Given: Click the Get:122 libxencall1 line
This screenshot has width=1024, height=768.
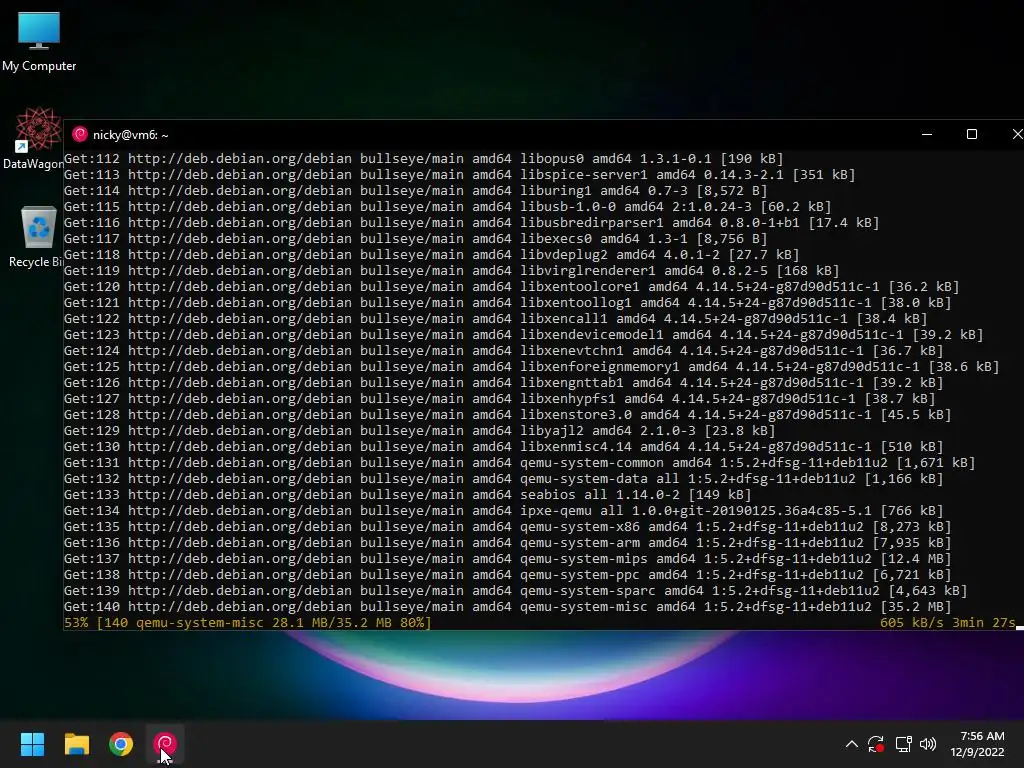Looking at the screenshot, I should click(x=496, y=319).
